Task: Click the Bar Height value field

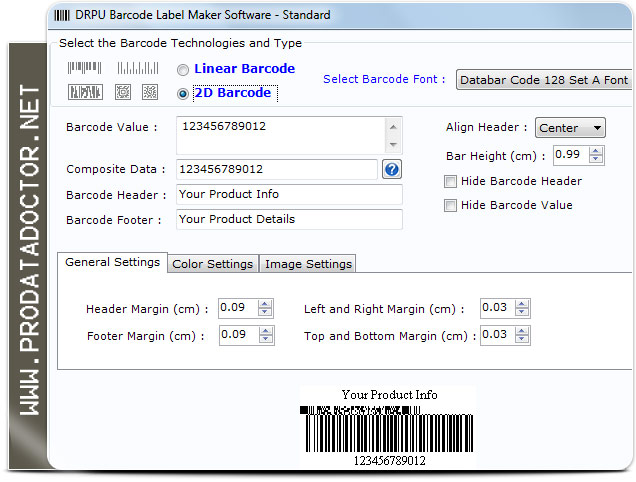Action: point(571,155)
